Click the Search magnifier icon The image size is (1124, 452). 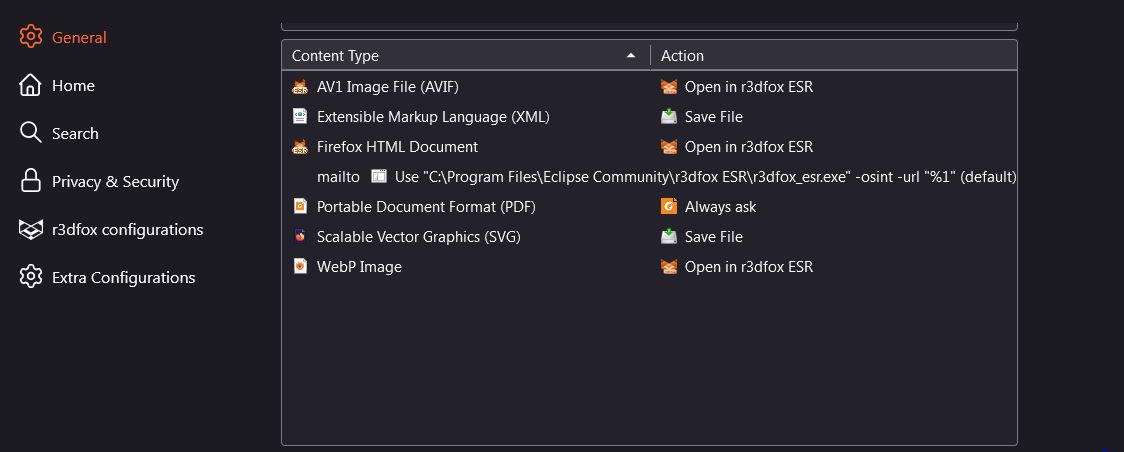tap(30, 133)
